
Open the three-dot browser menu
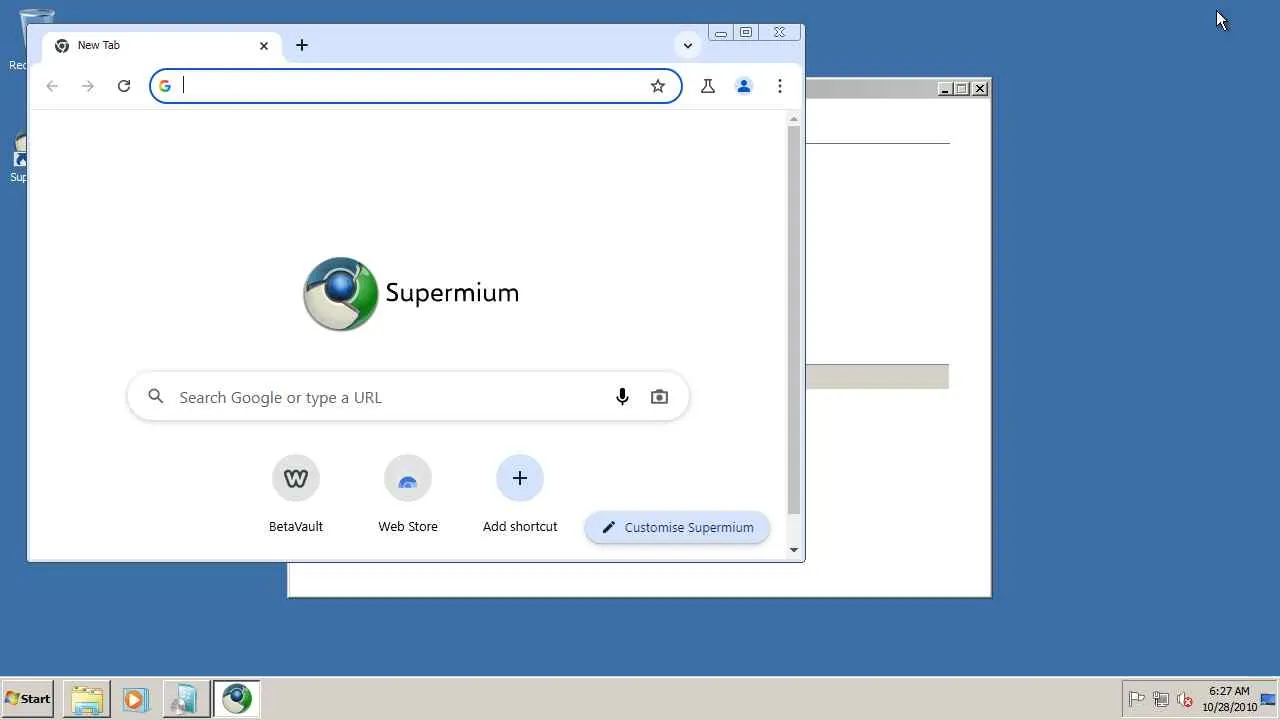pos(780,86)
